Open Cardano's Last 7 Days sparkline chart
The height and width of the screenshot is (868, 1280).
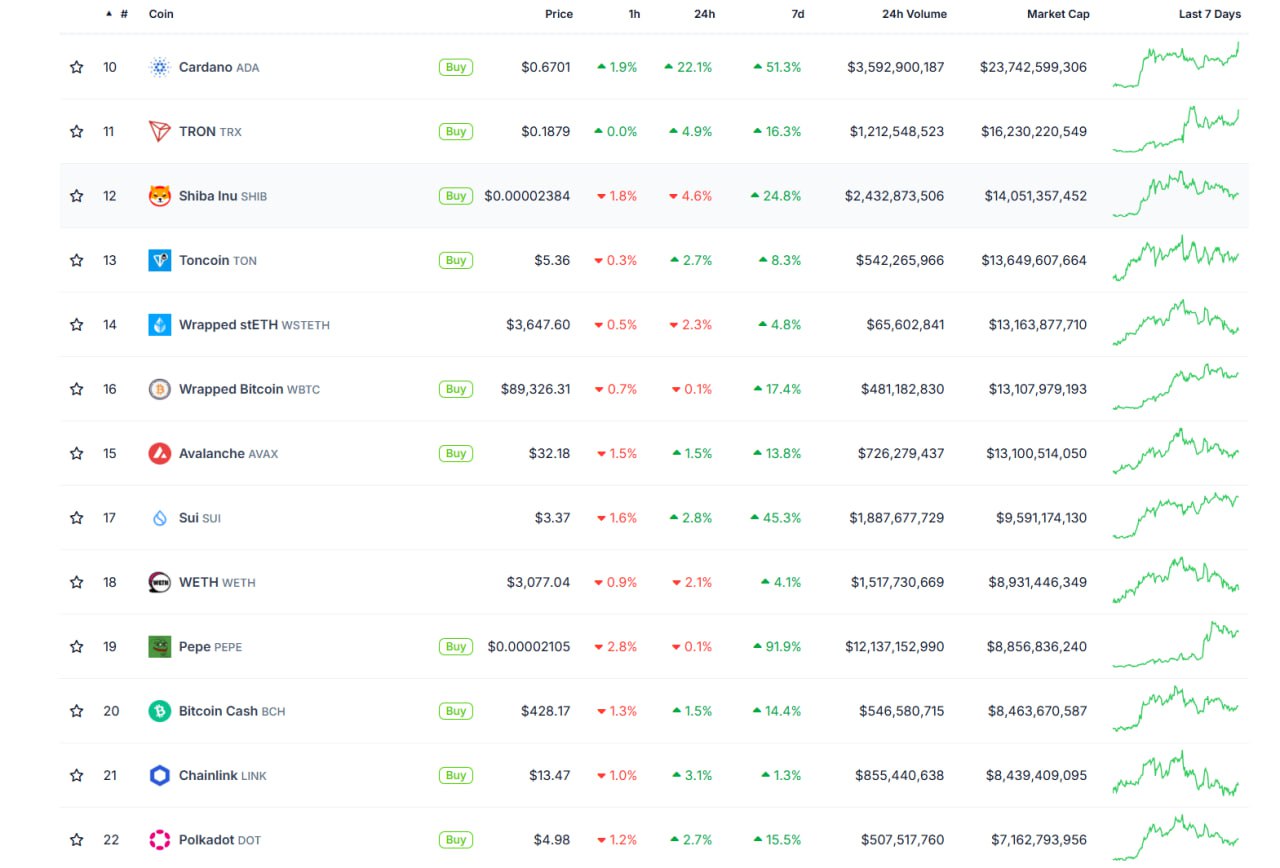pyautogui.click(x=1176, y=66)
